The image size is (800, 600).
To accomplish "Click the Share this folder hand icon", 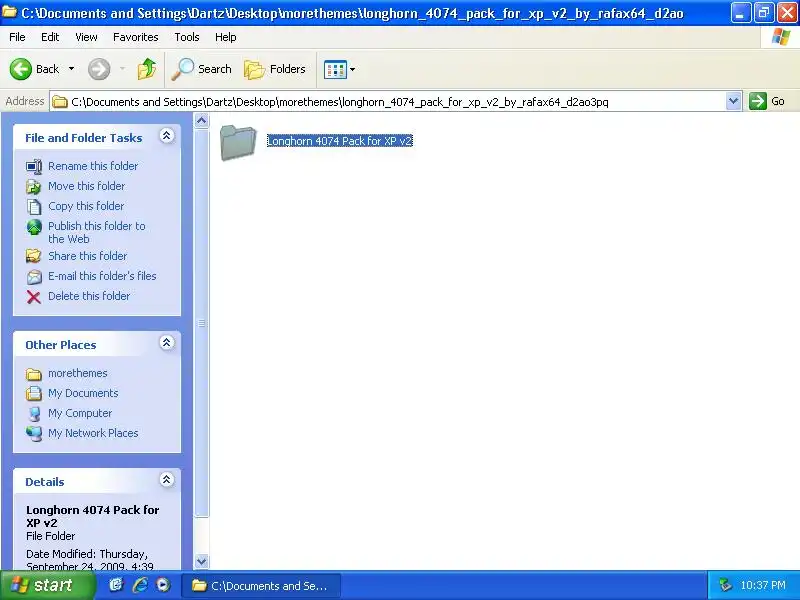I will tap(34, 256).
